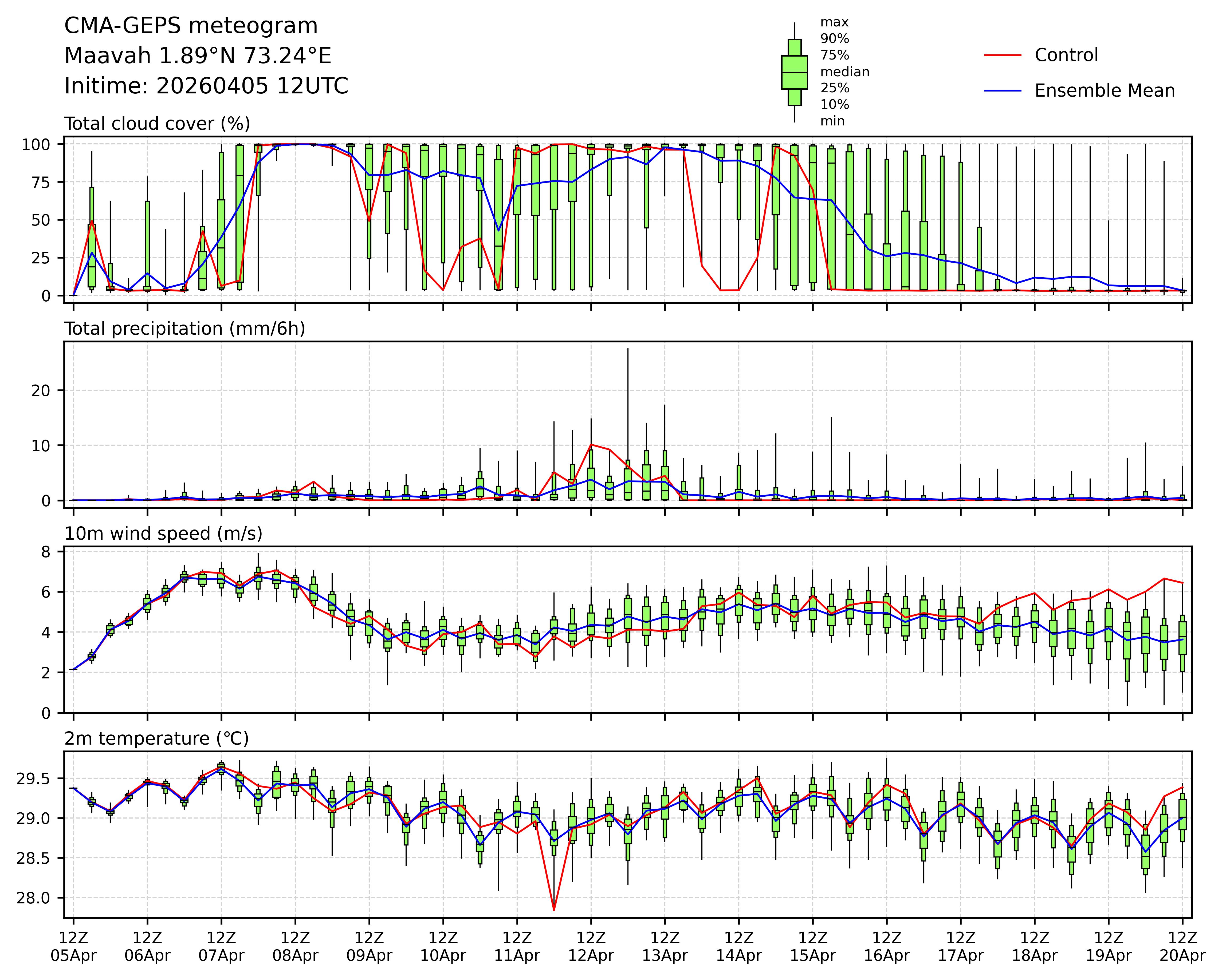Click the 100 tick on cloud cover axis

[36, 144]
